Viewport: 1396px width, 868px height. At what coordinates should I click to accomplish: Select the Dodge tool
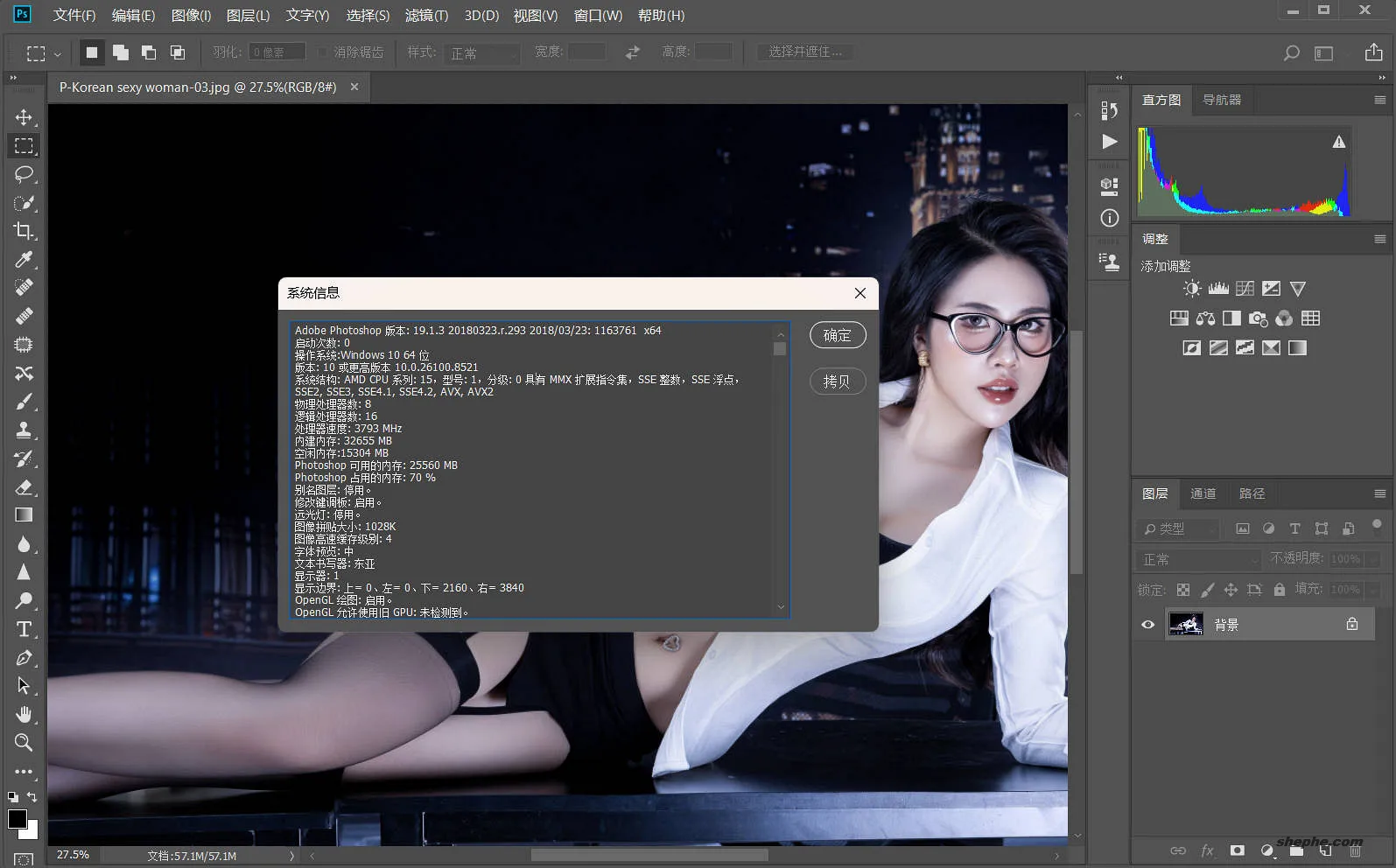[x=24, y=600]
